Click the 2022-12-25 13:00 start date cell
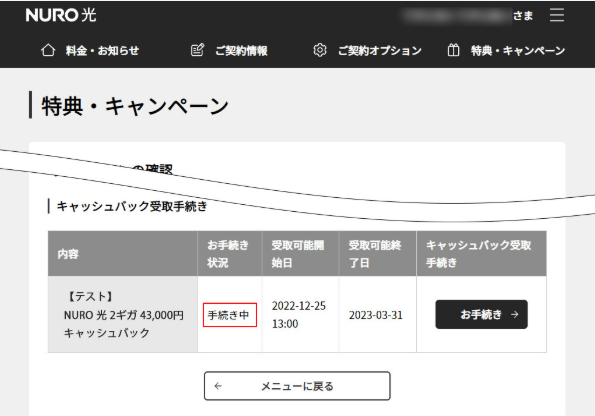Screen dimensions: 595x416 pos(300,315)
